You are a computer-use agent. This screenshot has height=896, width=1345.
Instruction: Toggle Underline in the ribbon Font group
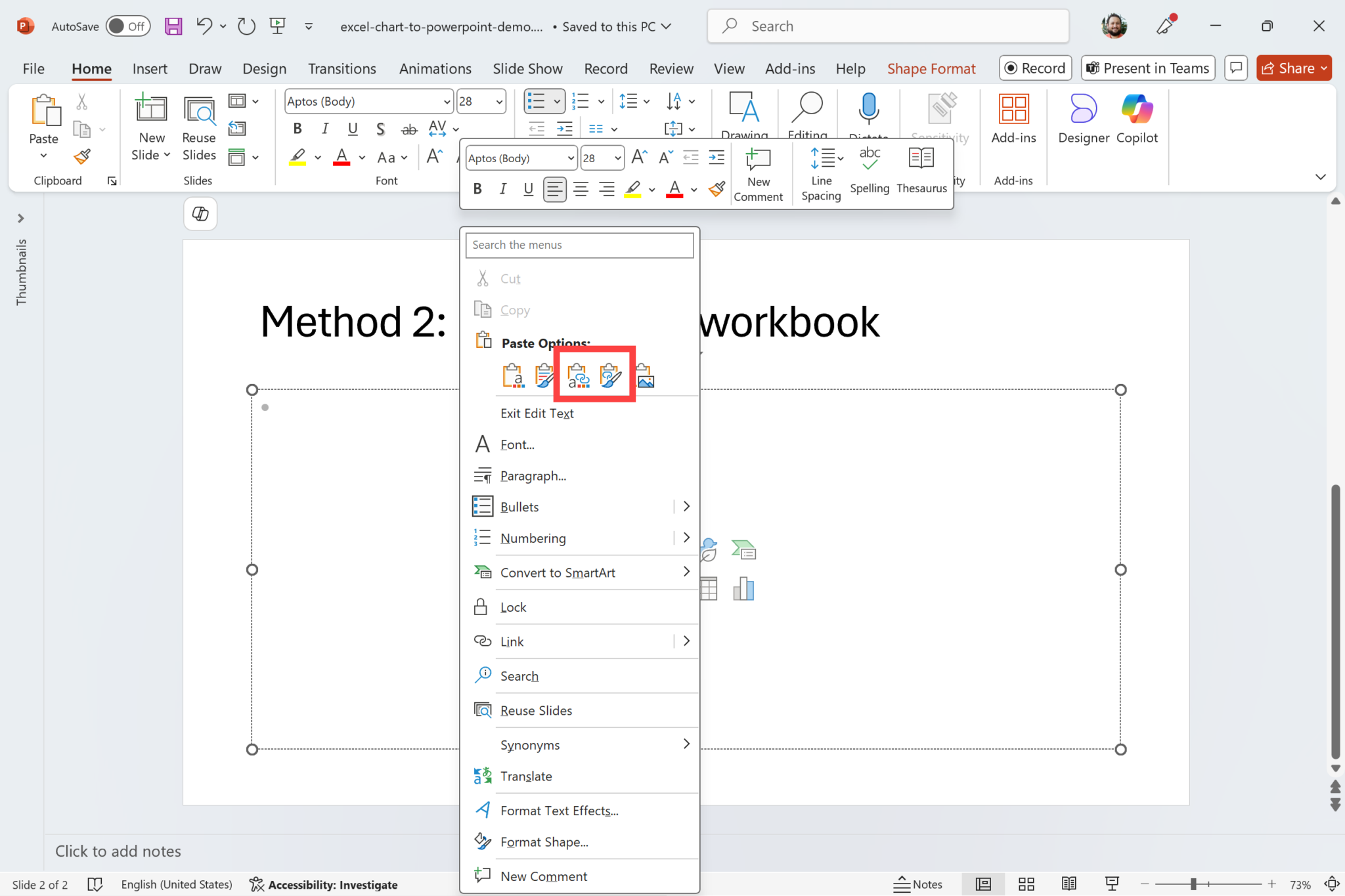point(353,129)
